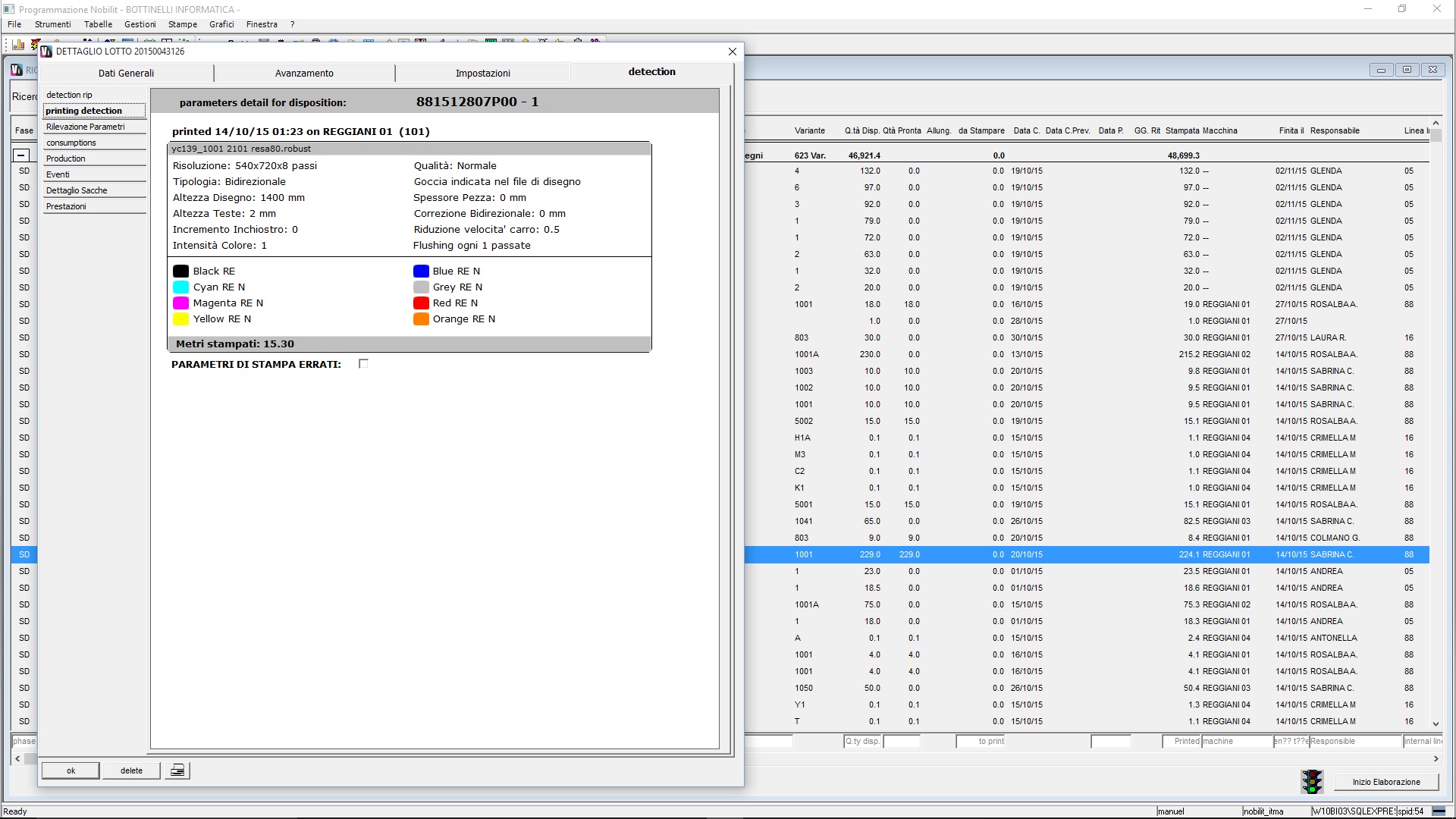The height and width of the screenshot is (819, 1456).
Task: Click the Variante column header
Action: (x=809, y=131)
